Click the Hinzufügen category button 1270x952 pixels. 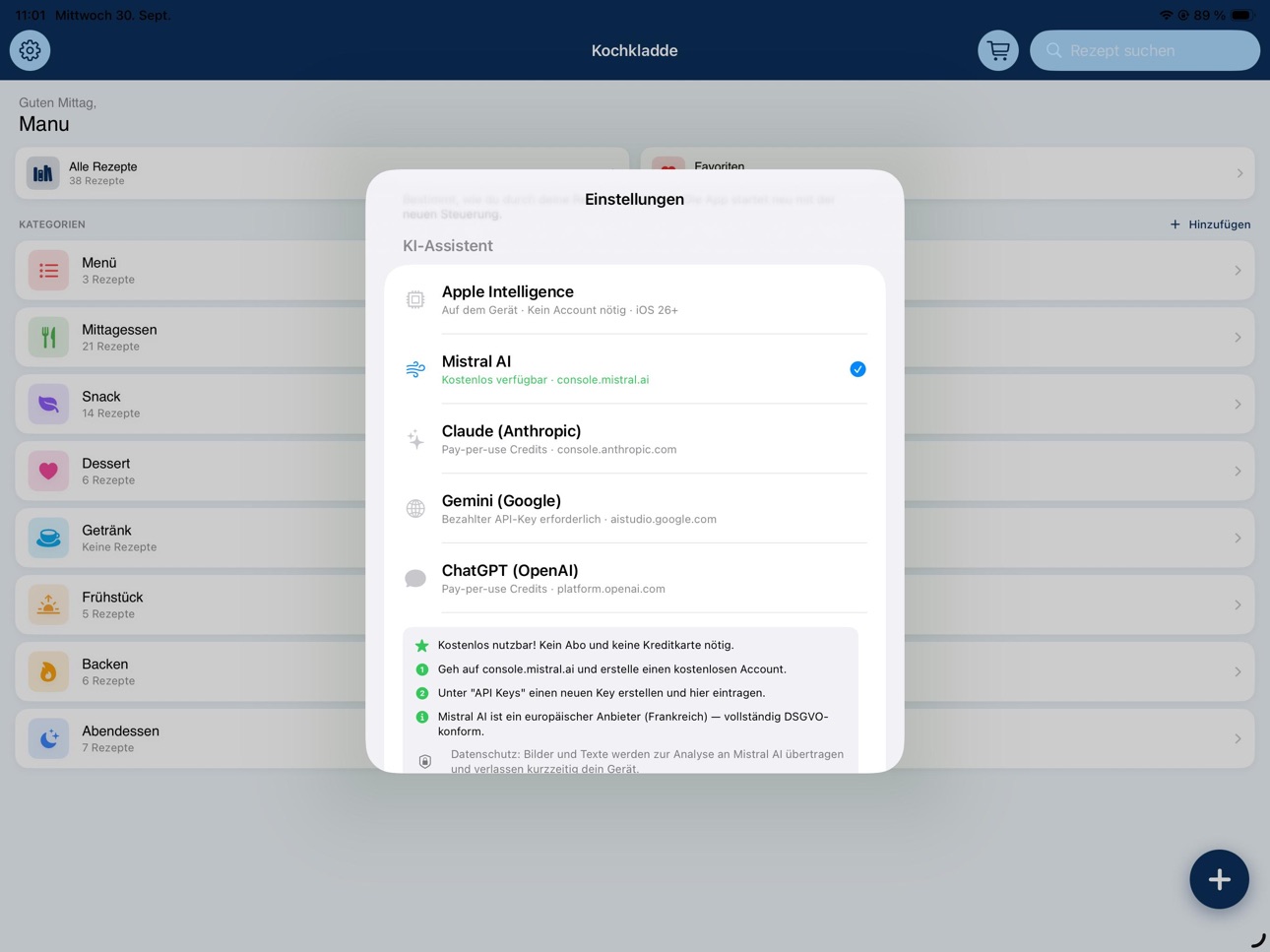point(1210,224)
